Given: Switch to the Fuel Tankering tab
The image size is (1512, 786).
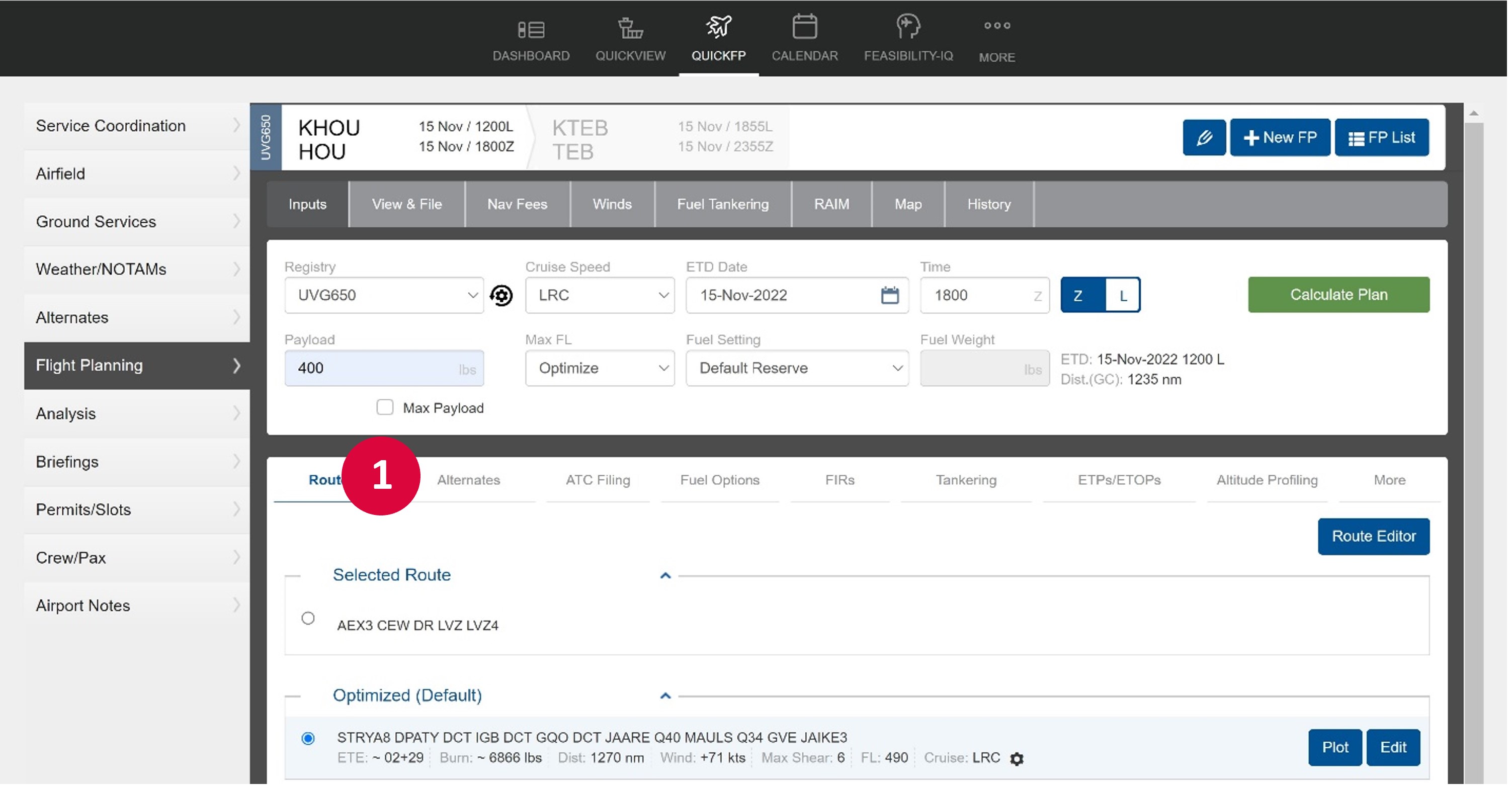Looking at the screenshot, I should point(722,204).
